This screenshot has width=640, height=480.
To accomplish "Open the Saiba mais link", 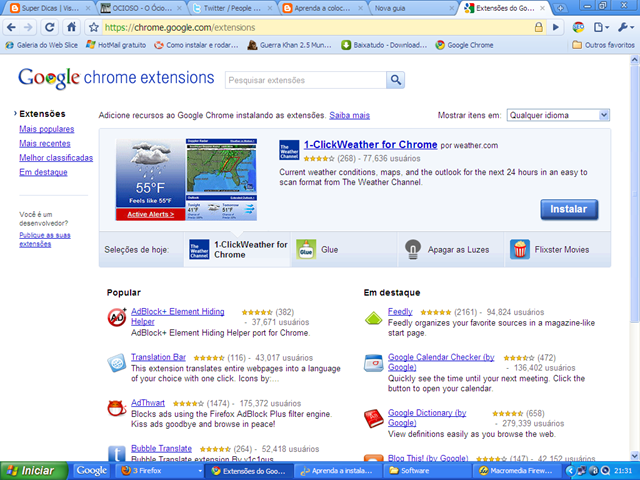I will tap(349, 116).
